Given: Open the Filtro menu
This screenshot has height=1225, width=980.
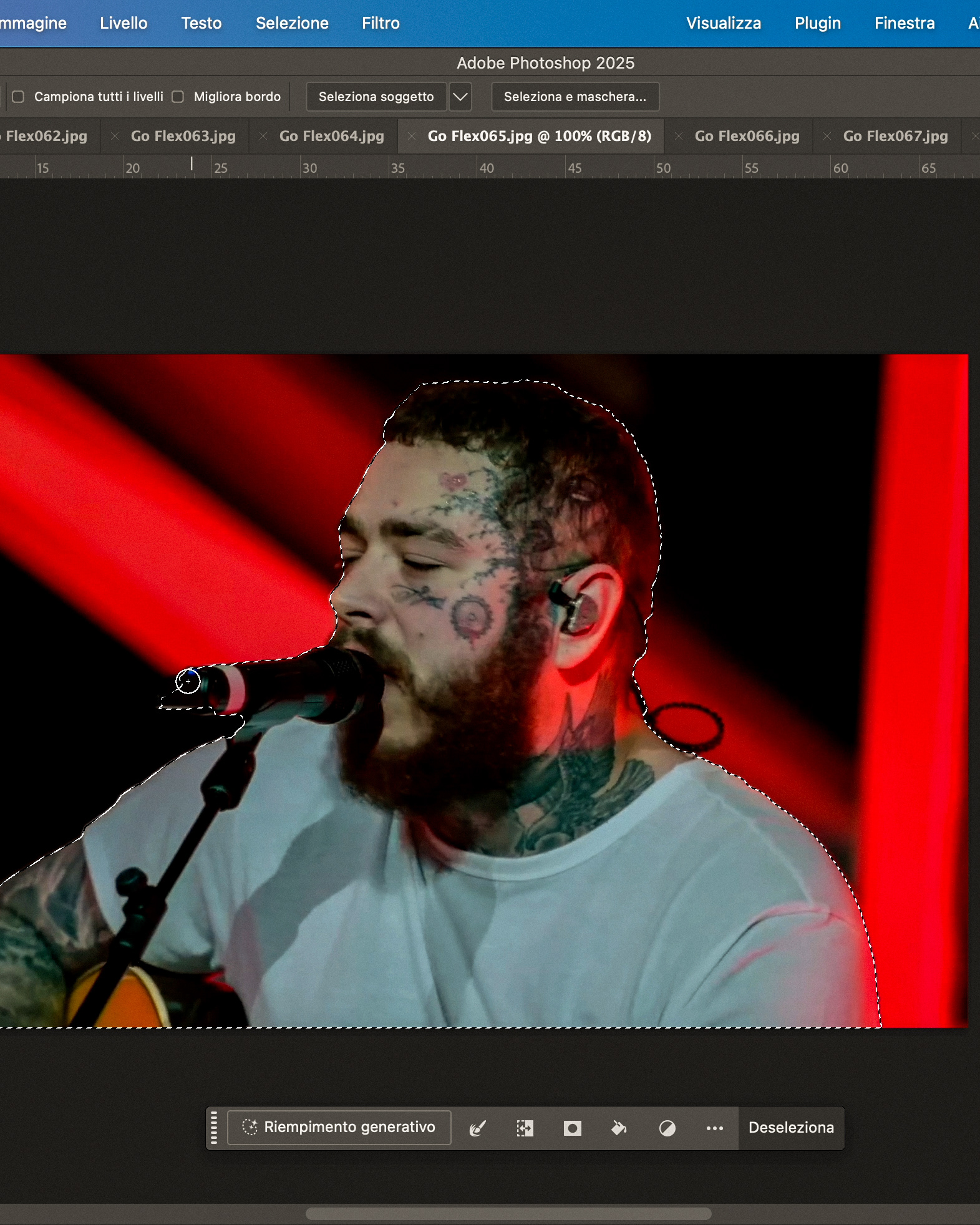Looking at the screenshot, I should (381, 23).
